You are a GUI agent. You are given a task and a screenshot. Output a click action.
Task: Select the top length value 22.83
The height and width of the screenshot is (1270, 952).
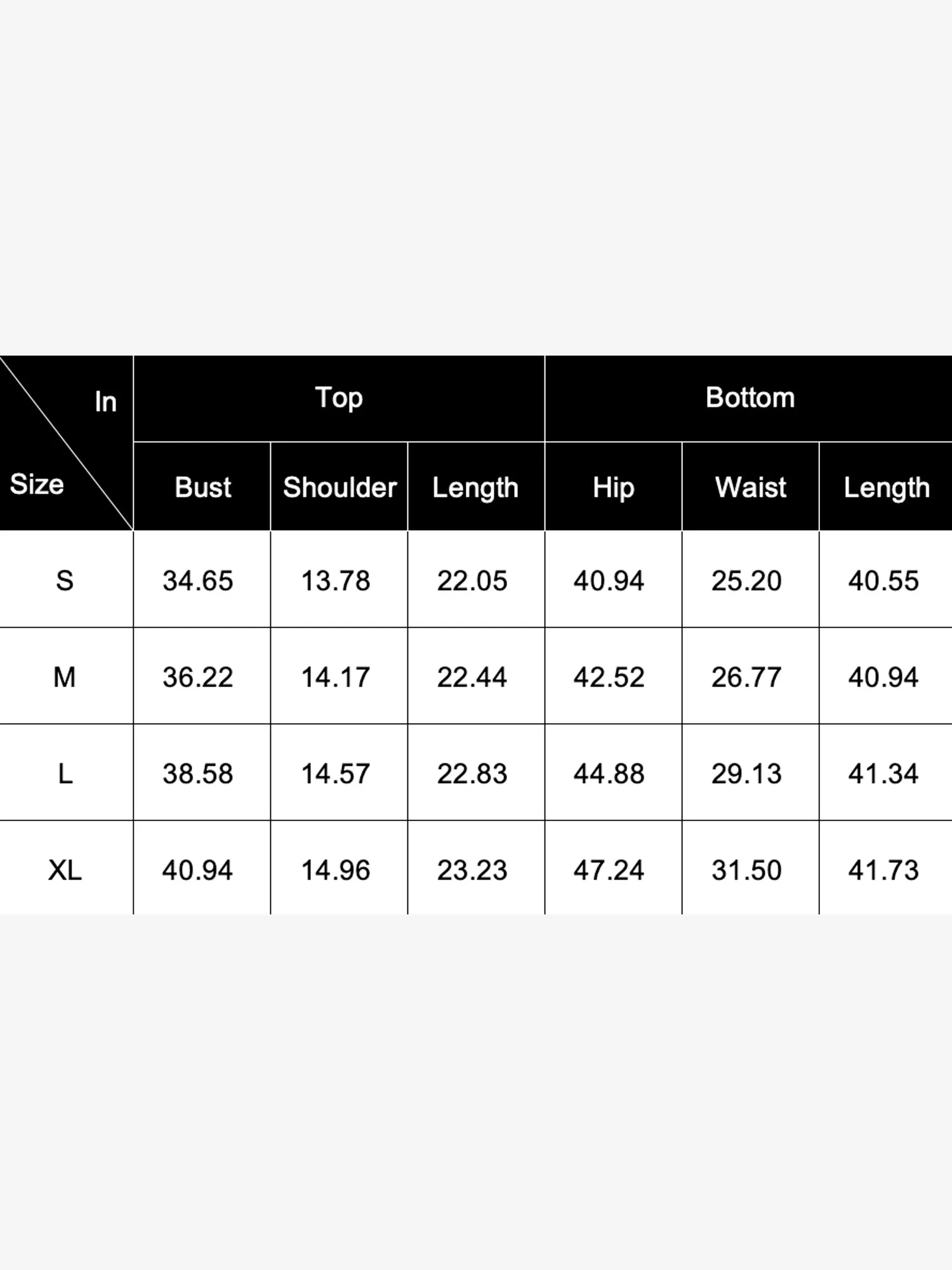click(x=472, y=773)
